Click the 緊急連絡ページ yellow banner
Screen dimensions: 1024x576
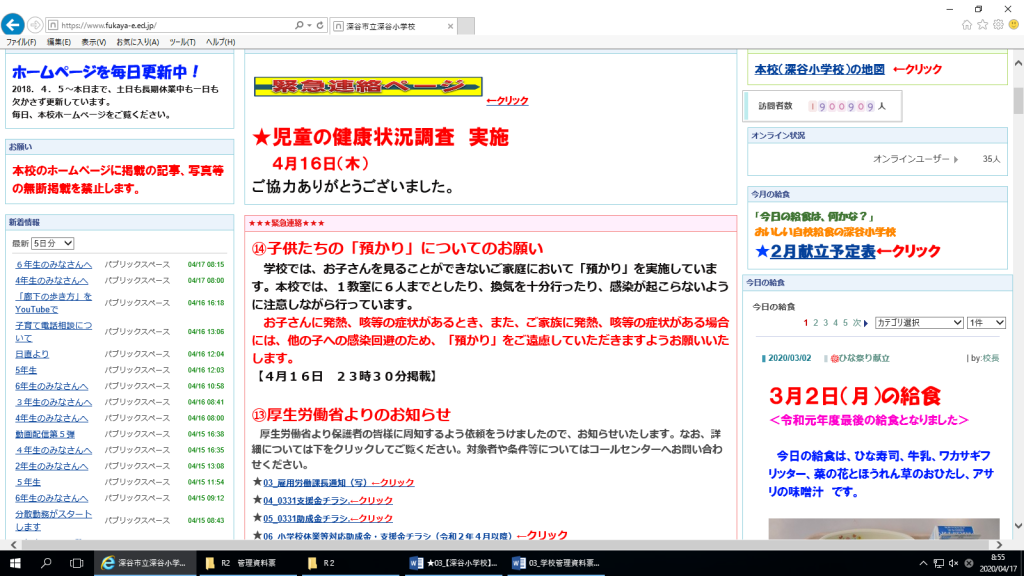367,87
